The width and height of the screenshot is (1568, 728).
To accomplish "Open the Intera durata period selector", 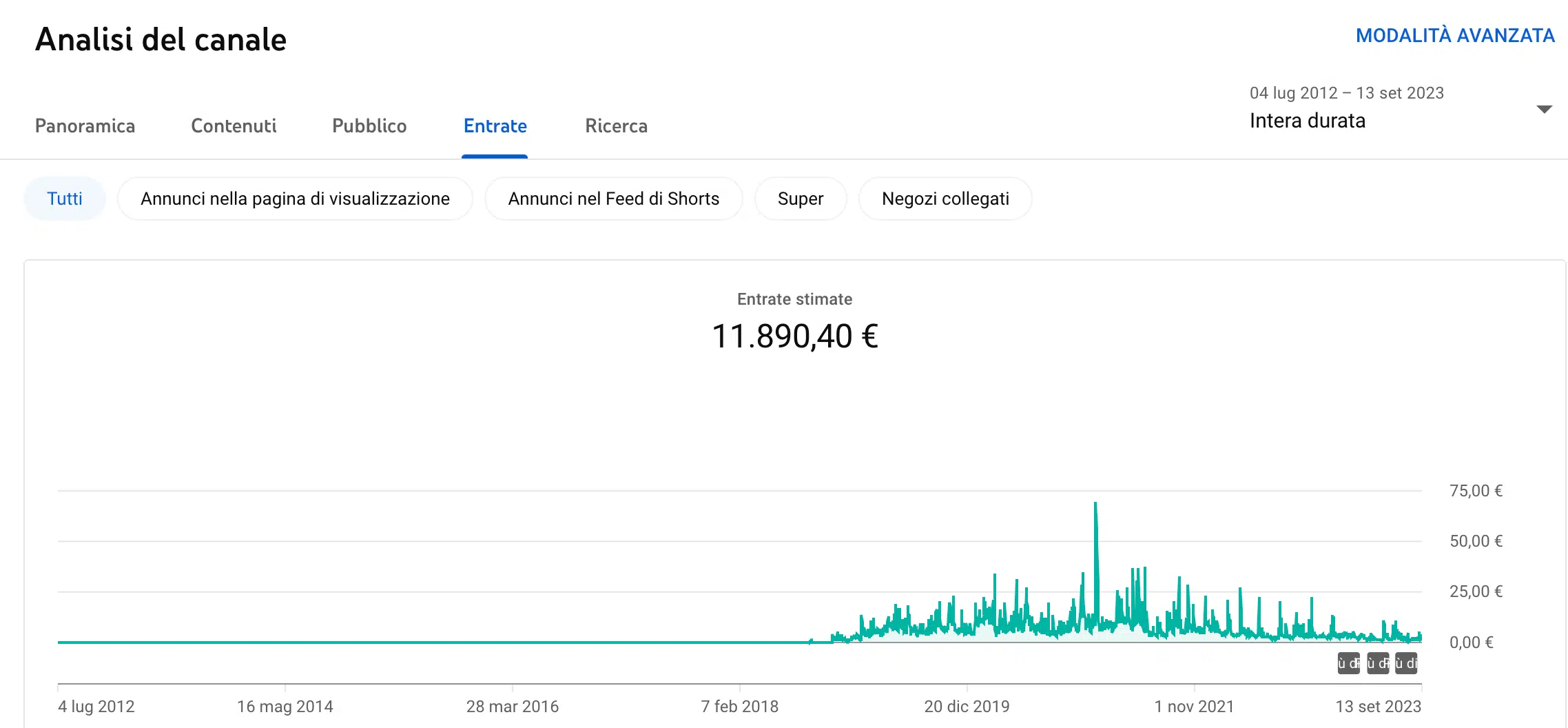I will [x=1307, y=121].
